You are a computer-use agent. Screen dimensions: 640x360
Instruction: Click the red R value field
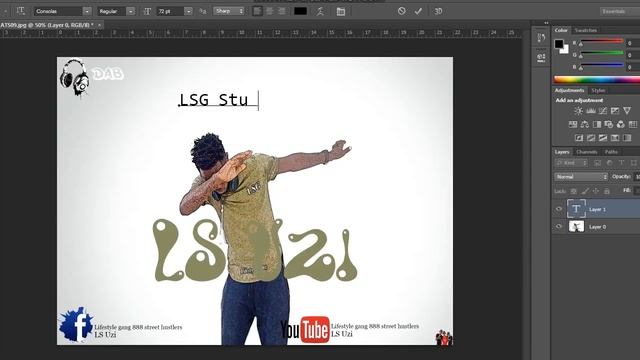click(633, 43)
